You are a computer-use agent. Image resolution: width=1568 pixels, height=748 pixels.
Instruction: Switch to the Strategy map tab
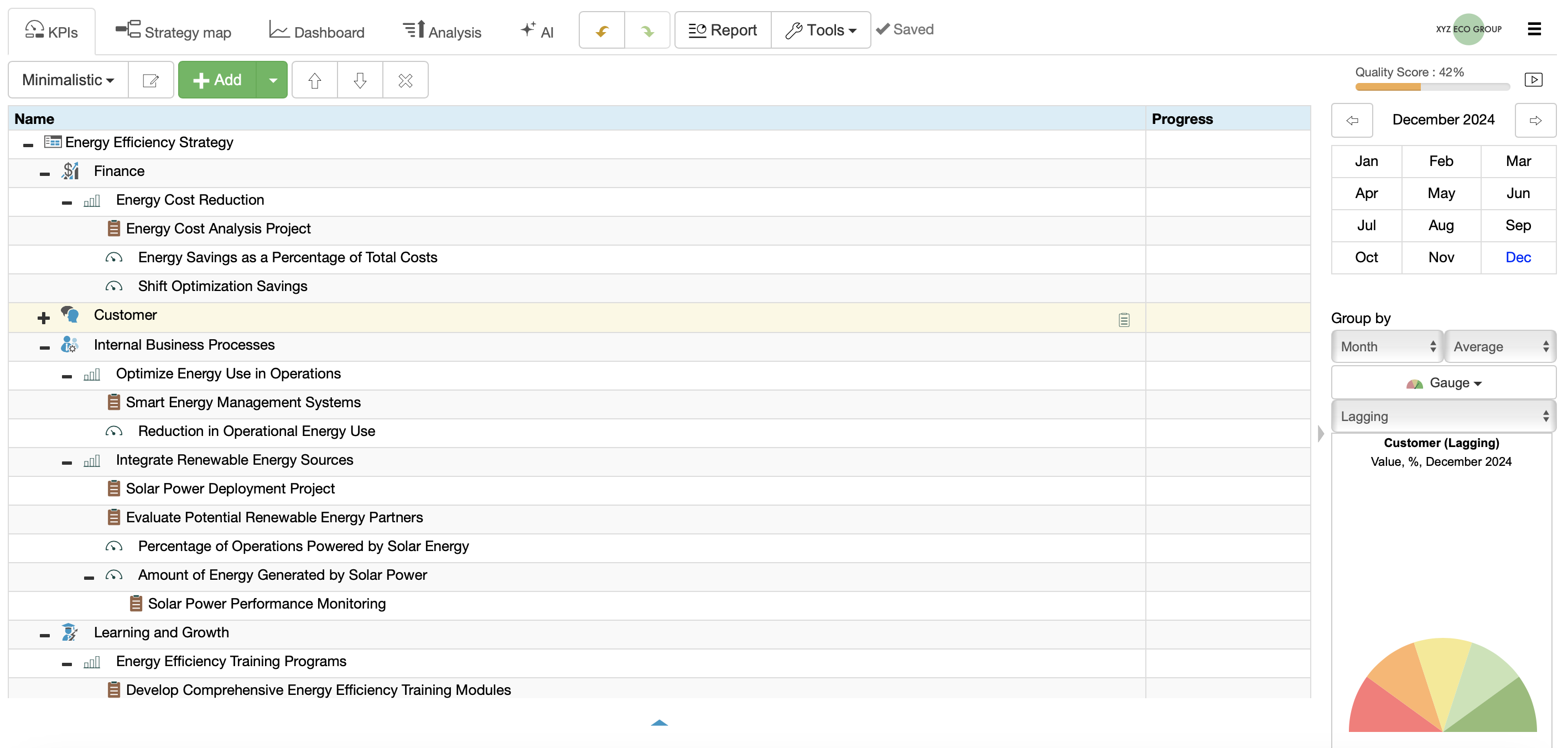(173, 32)
